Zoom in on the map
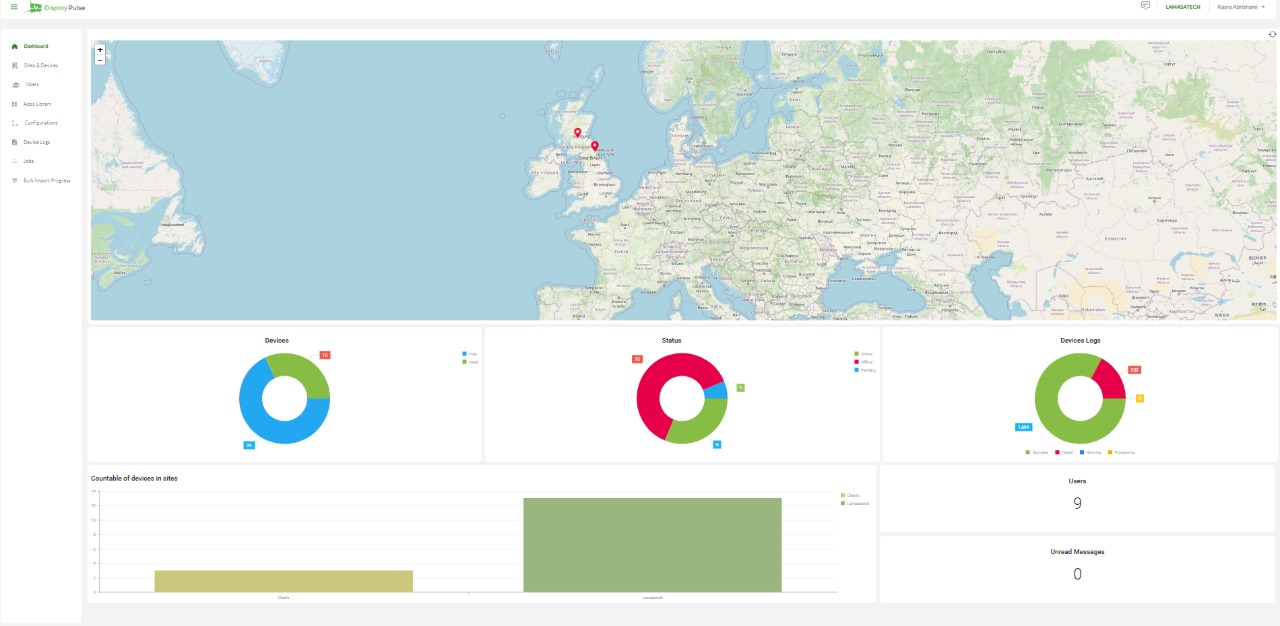The image size is (1280, 626). [100, 49]
